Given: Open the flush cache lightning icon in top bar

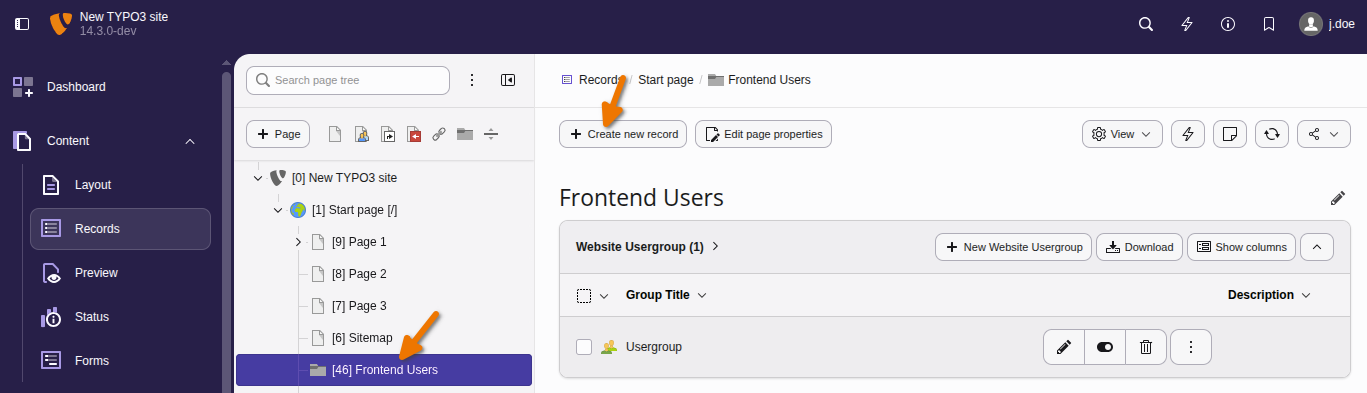Looking at the screenshot, I should coord(1187,24).
